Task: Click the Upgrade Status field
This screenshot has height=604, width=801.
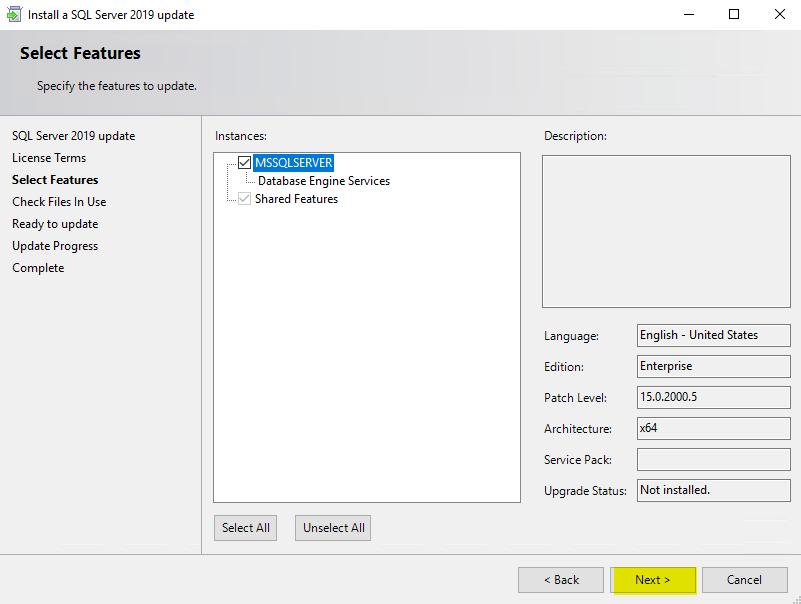Action: click(x=713, y=491)
